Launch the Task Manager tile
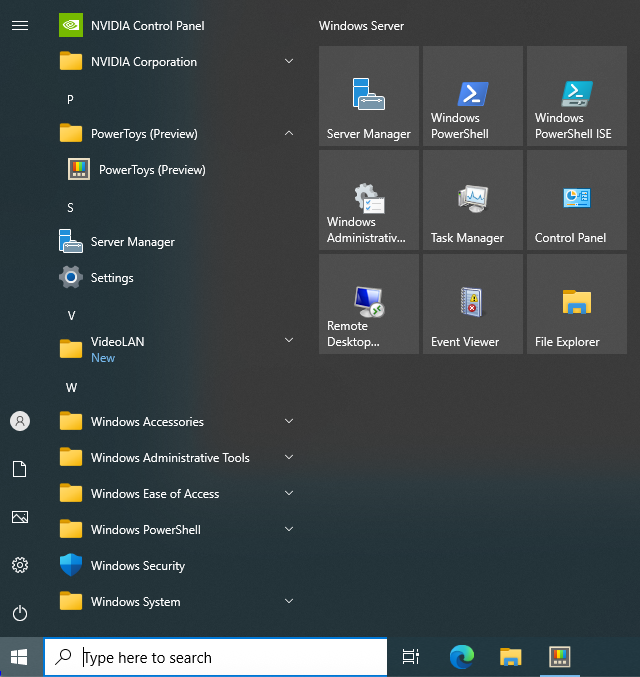Screen dimensions: 640x677 (x=473, y=200)
